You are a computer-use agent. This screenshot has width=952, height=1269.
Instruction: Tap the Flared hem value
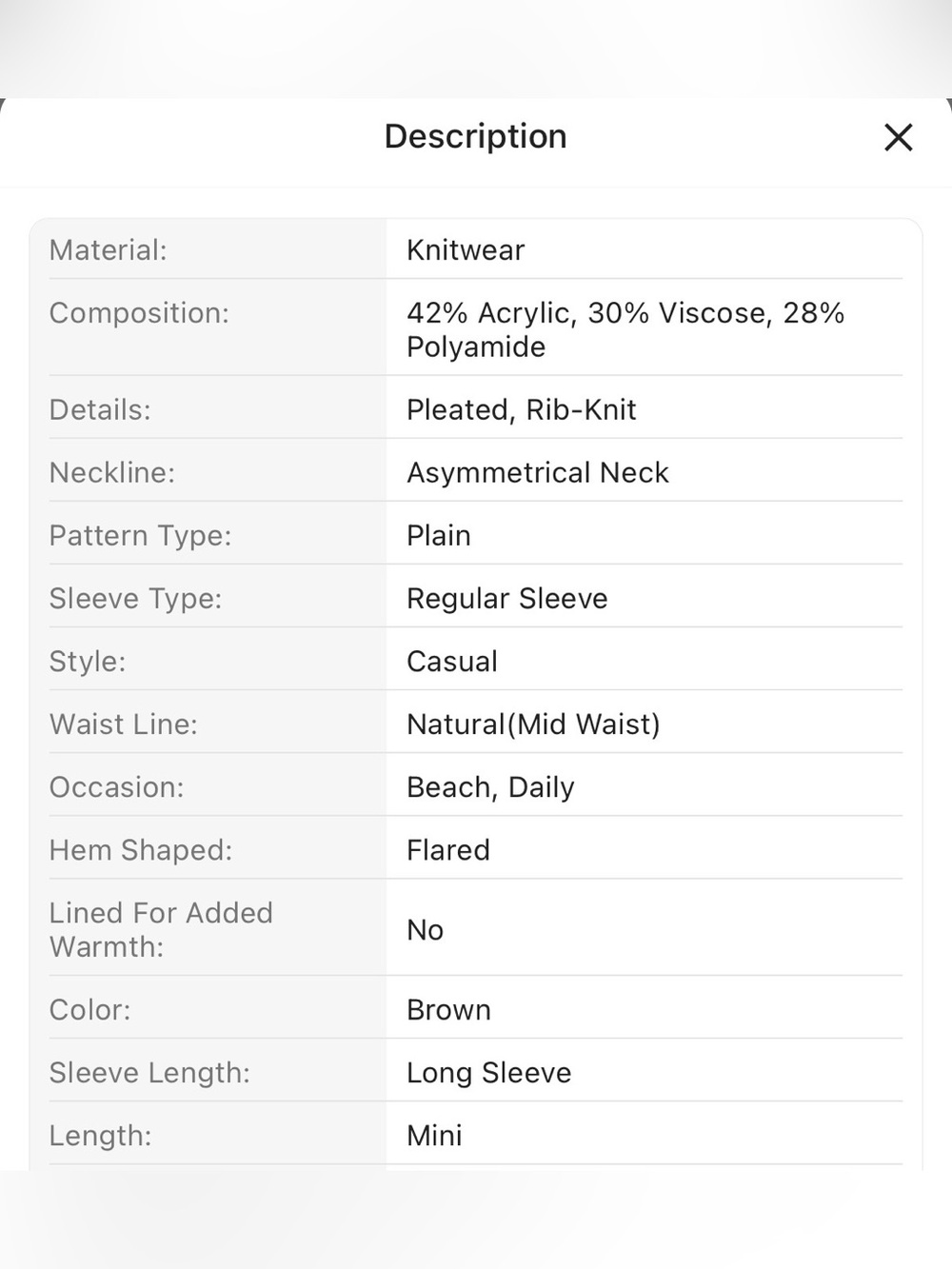tap(448, 850)
